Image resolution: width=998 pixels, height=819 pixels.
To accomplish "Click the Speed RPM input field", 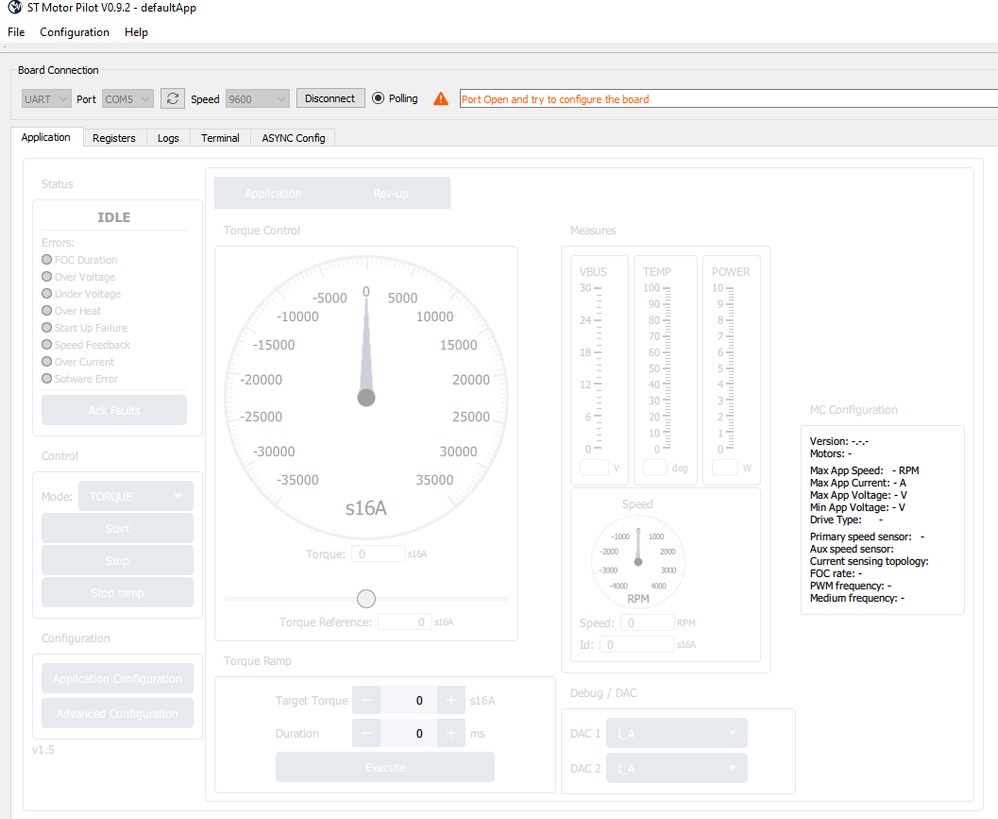I will click(x=647, y=622).
